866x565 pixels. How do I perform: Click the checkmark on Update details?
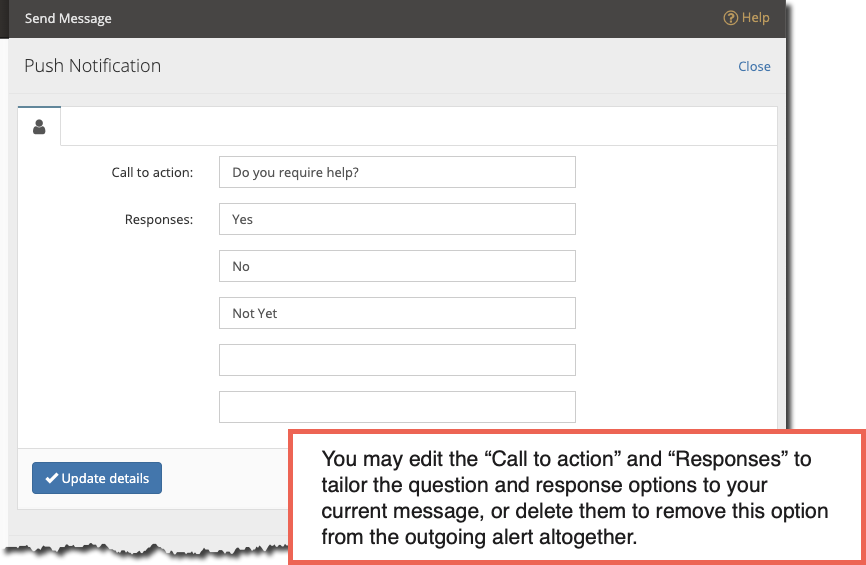51,478
